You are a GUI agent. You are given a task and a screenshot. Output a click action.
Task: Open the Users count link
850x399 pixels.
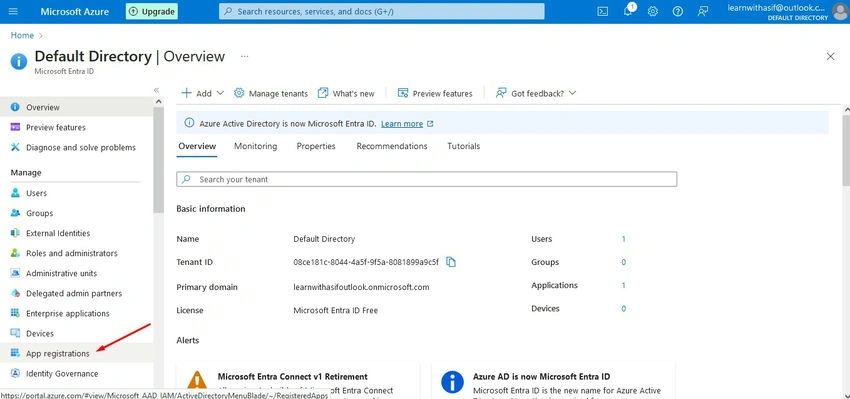pos(623,239)
